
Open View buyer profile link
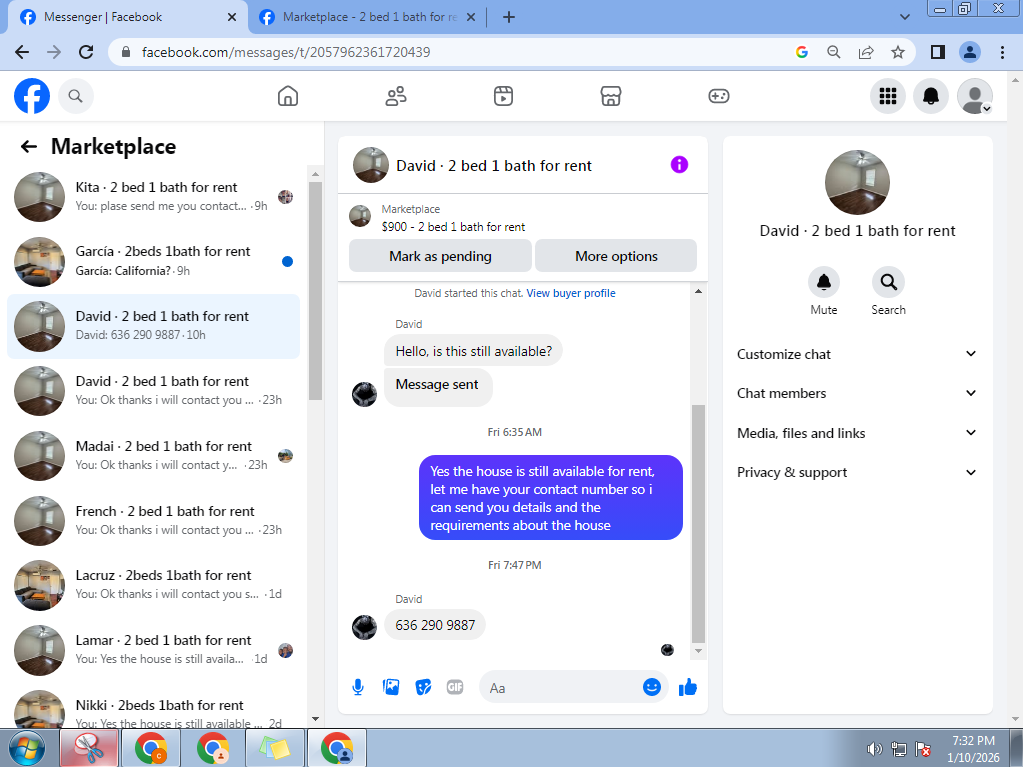571,293
